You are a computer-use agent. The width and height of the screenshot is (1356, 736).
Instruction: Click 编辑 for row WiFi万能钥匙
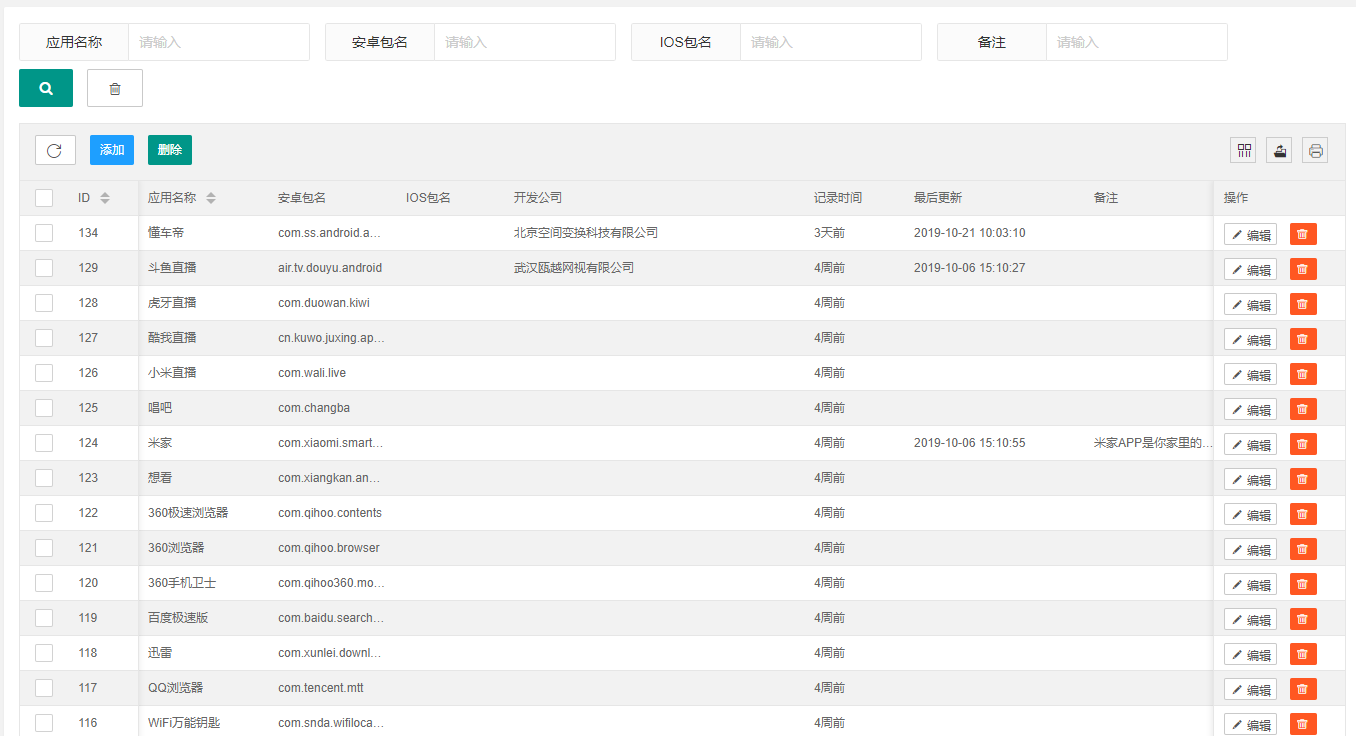(x=1250, y=724)
